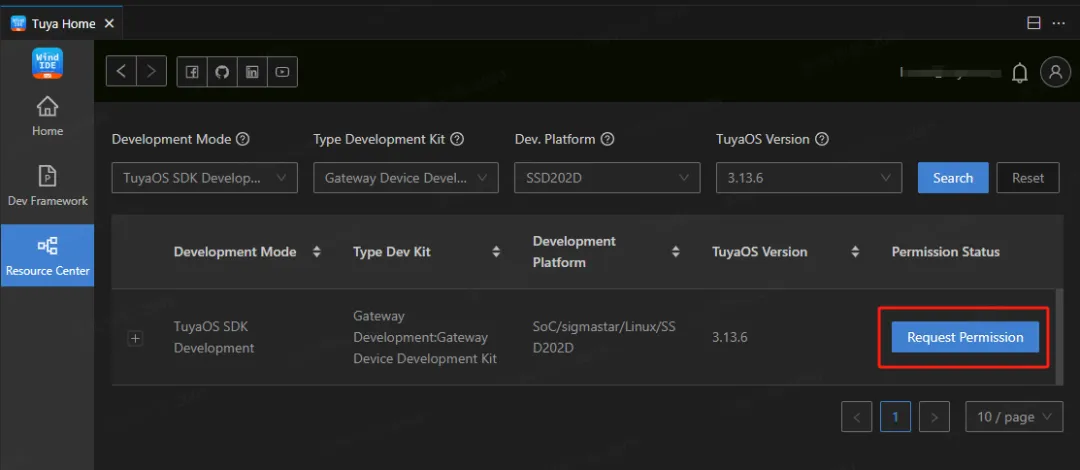Open notifications bell icon
This screenshot has width=1080, height=470.
point(1019,73)
